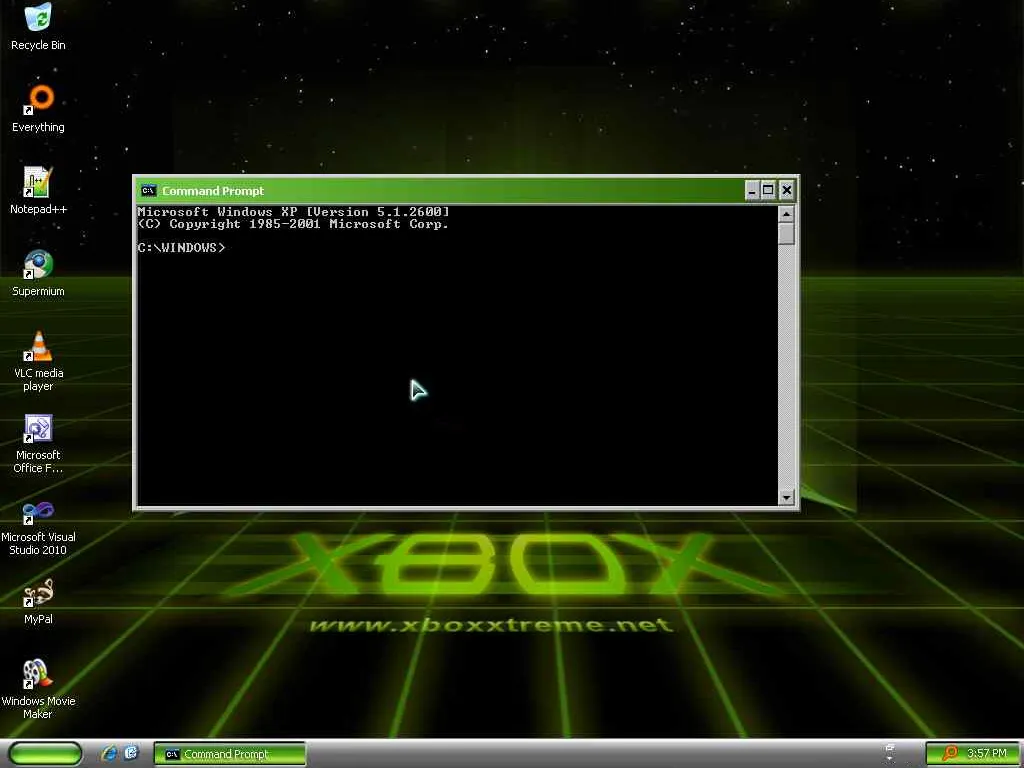
Task: Click the Command Prompt title bar text
Action: click(x=213, y=191)
